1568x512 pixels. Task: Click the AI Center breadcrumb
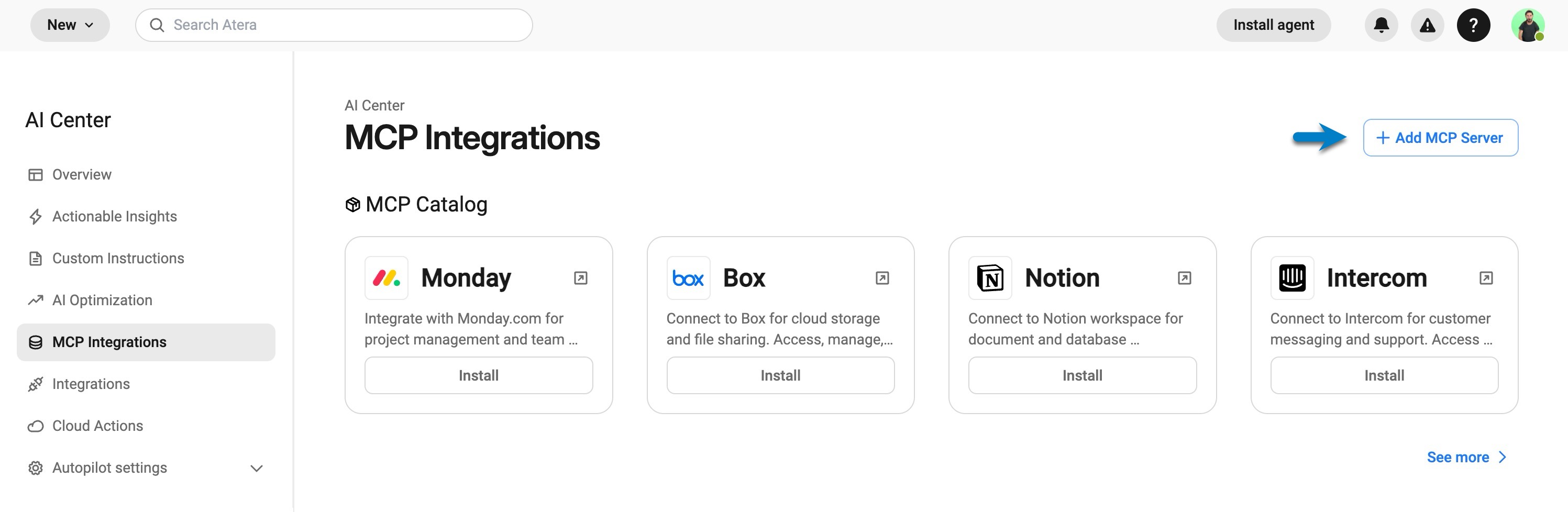(374, 105)
